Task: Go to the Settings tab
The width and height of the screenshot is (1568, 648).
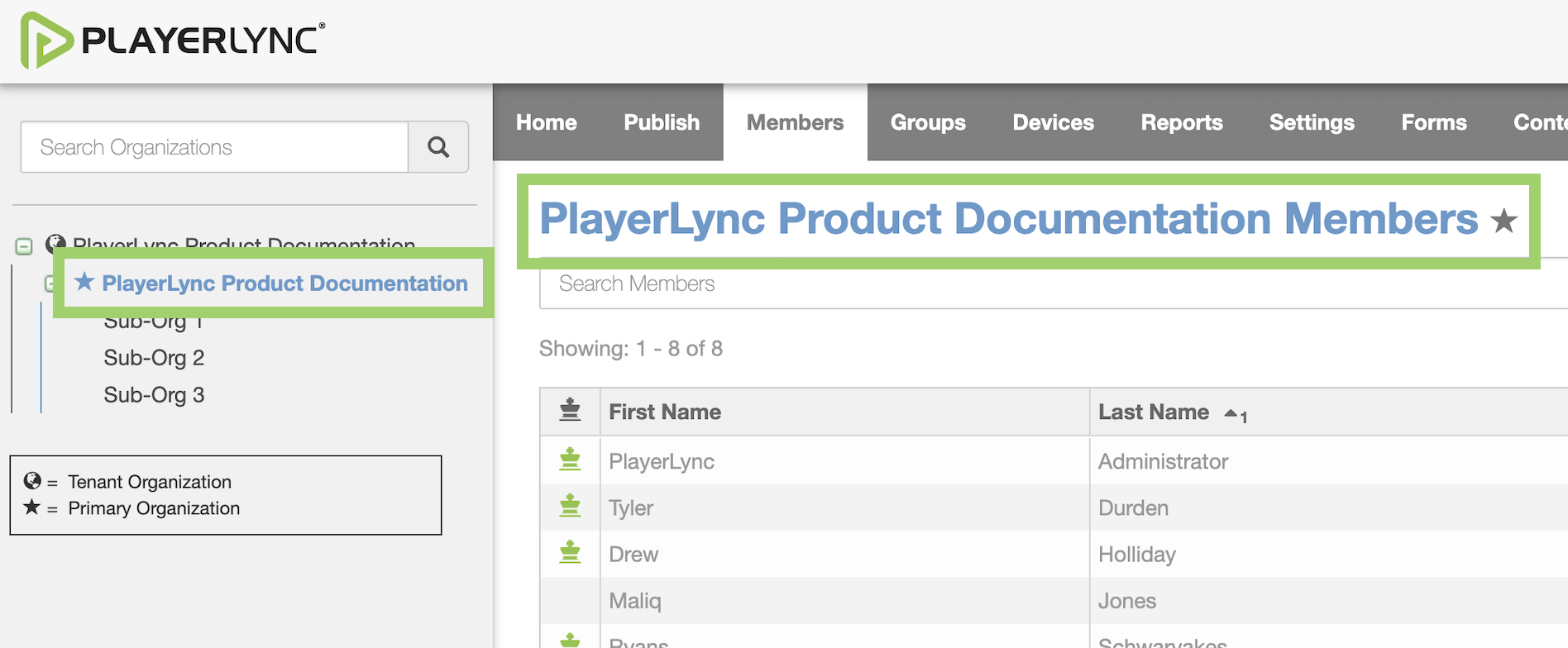Action: 1312,122
